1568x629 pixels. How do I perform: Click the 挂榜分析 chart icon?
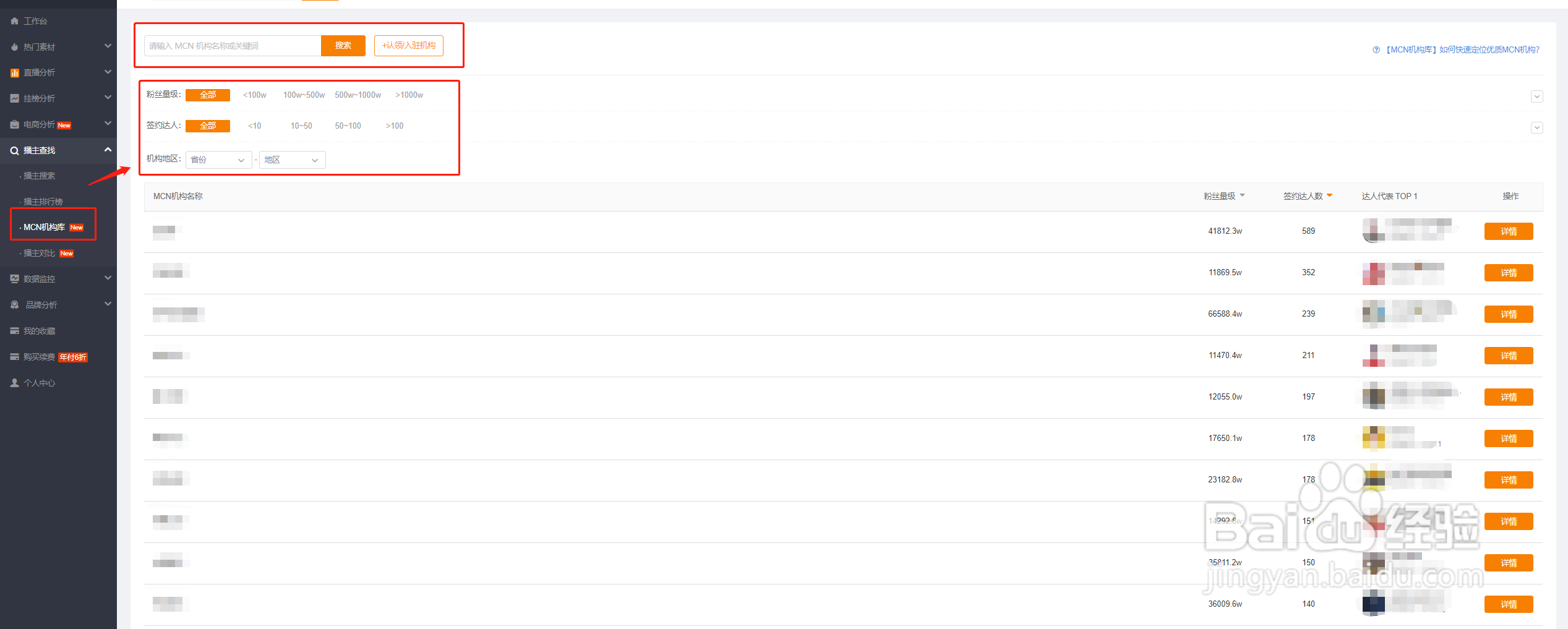[14, 98]
